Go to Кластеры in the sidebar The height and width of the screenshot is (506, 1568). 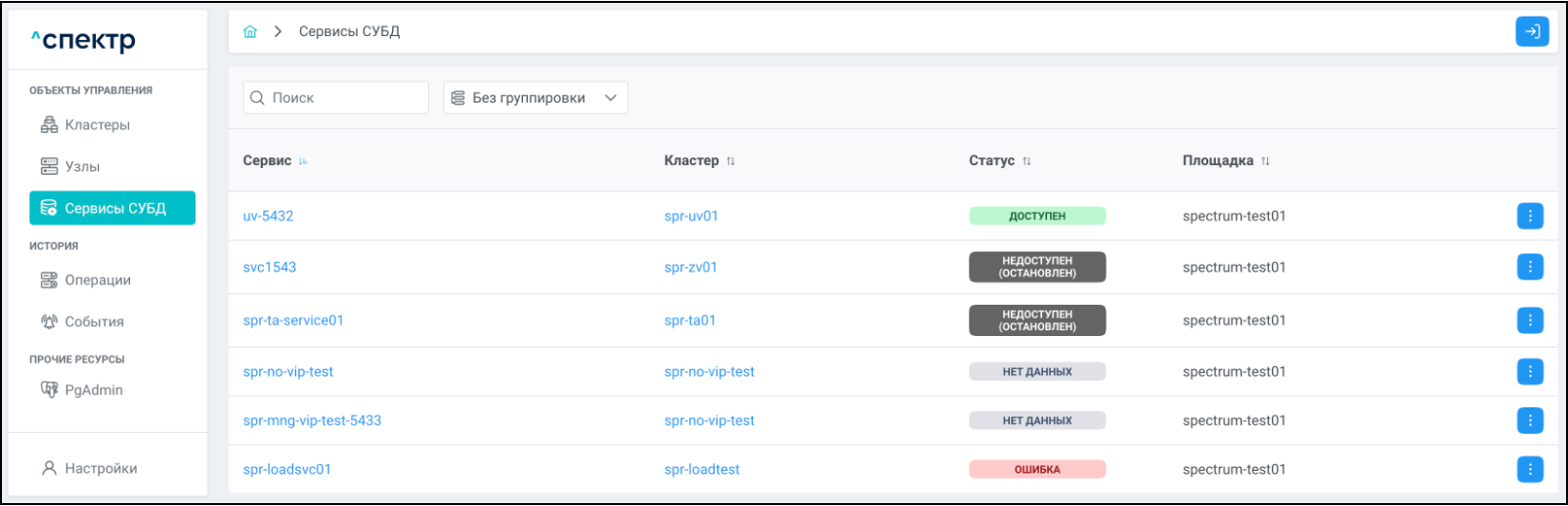click(x=97, y=125)
